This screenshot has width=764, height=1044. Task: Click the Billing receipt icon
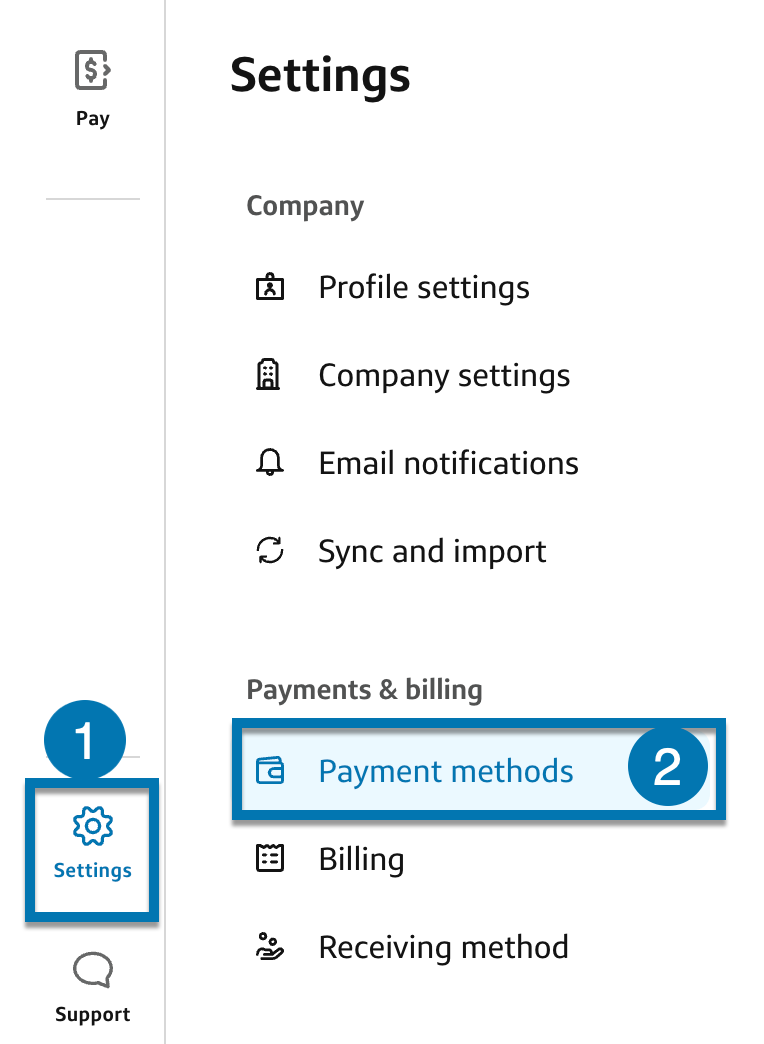tap(270, 859)
